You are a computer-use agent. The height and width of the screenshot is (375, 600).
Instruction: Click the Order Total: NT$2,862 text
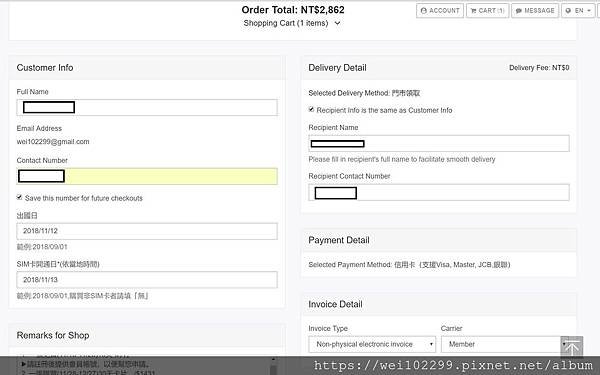[x=293, y=10]
